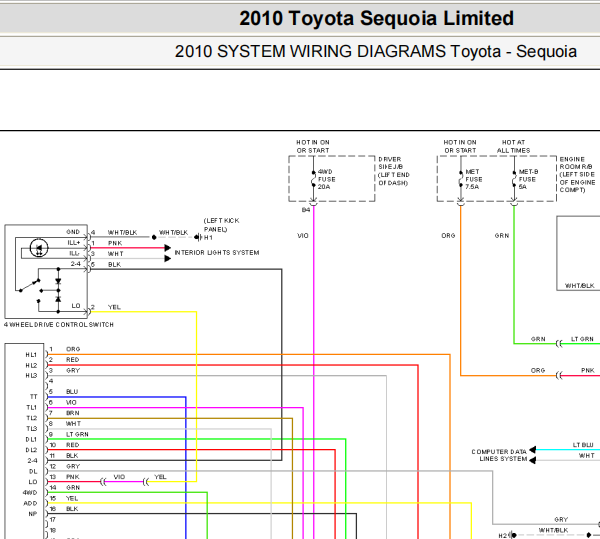Click the H1 ground symbol near left kick panel

pos(197,238)
